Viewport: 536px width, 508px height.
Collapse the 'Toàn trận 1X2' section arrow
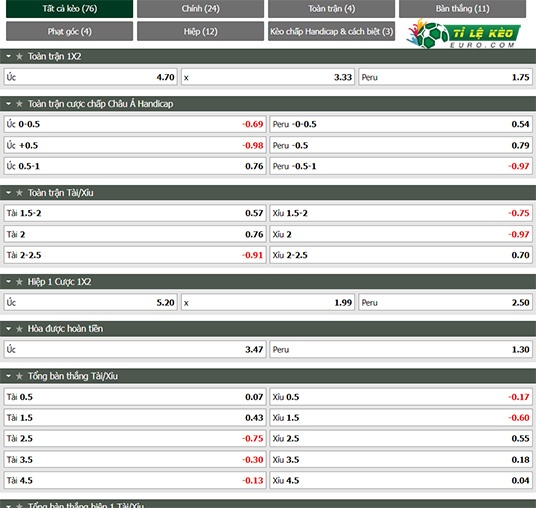click(9, 56)
